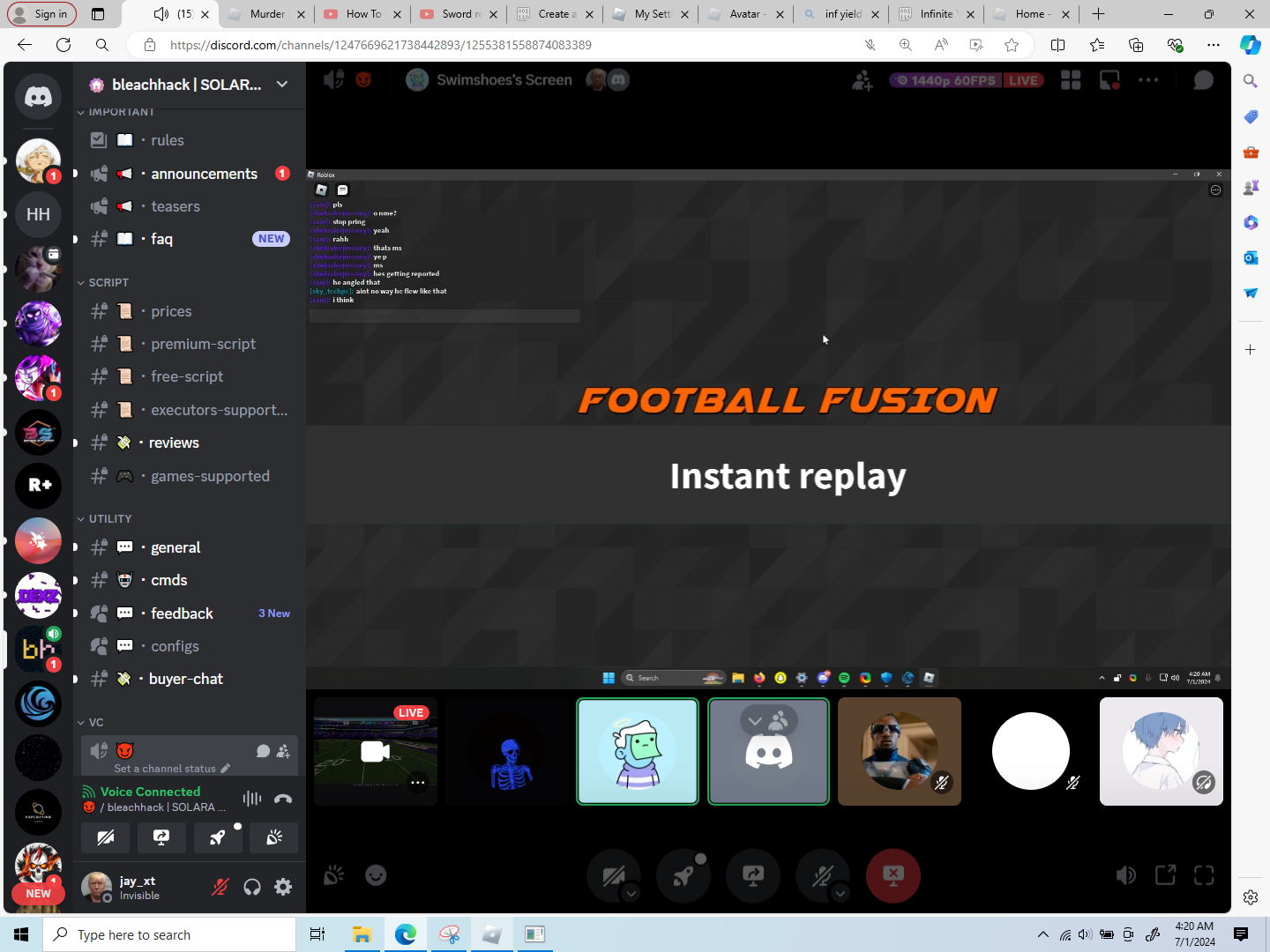Show chat panel in stream header
1270x952 pixels.
click(1203, 80)
